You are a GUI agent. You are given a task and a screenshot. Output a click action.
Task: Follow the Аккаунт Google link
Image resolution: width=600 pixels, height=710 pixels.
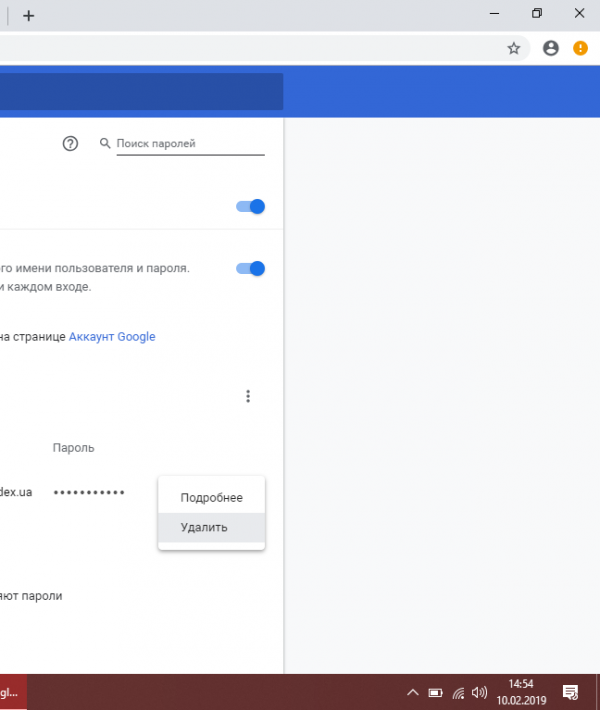tap(112, 337)
